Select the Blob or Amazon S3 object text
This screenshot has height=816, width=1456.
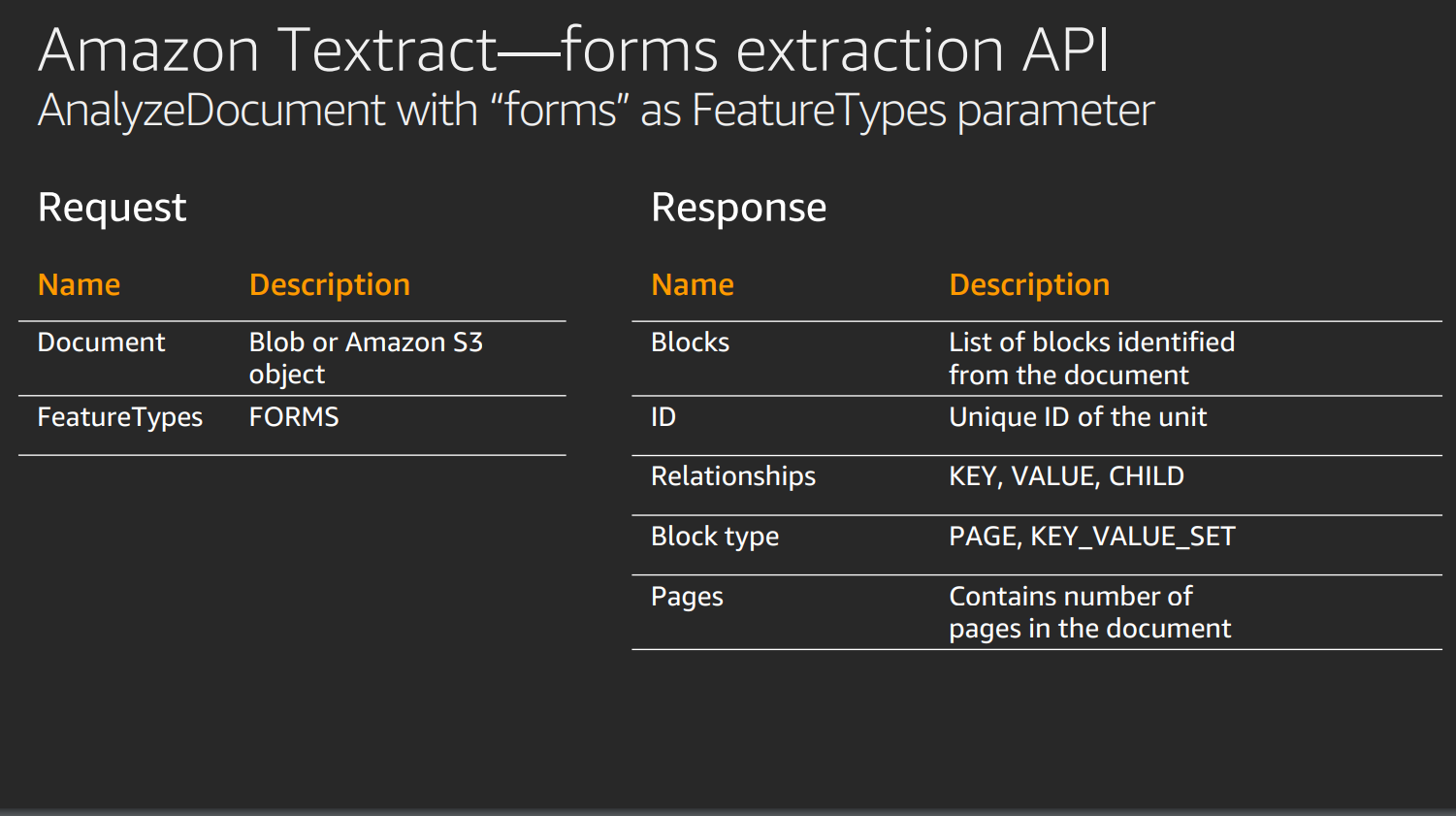pyautogui.click(x=367, y=357)
